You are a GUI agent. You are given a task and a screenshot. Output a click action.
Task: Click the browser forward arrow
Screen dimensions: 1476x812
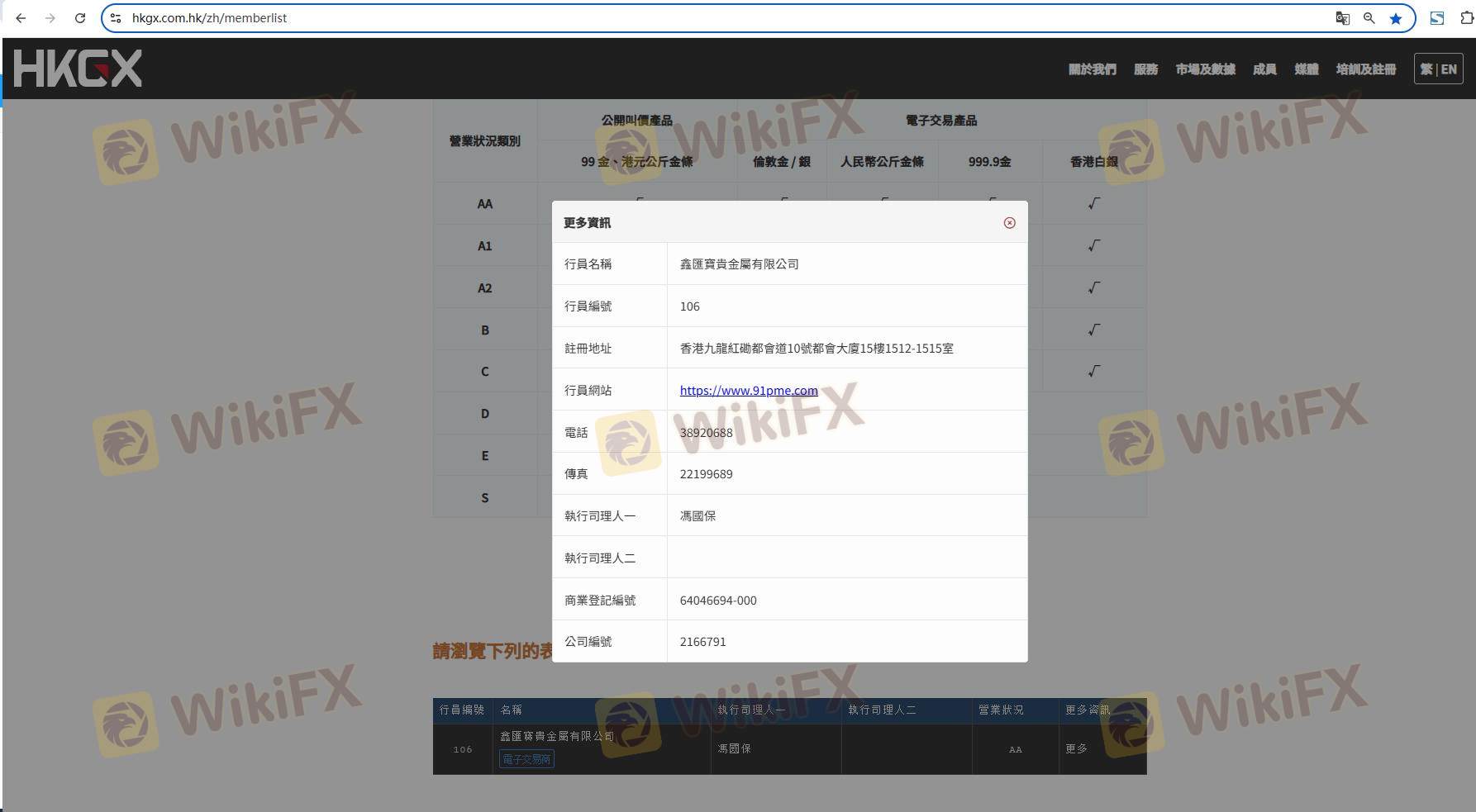50,18
